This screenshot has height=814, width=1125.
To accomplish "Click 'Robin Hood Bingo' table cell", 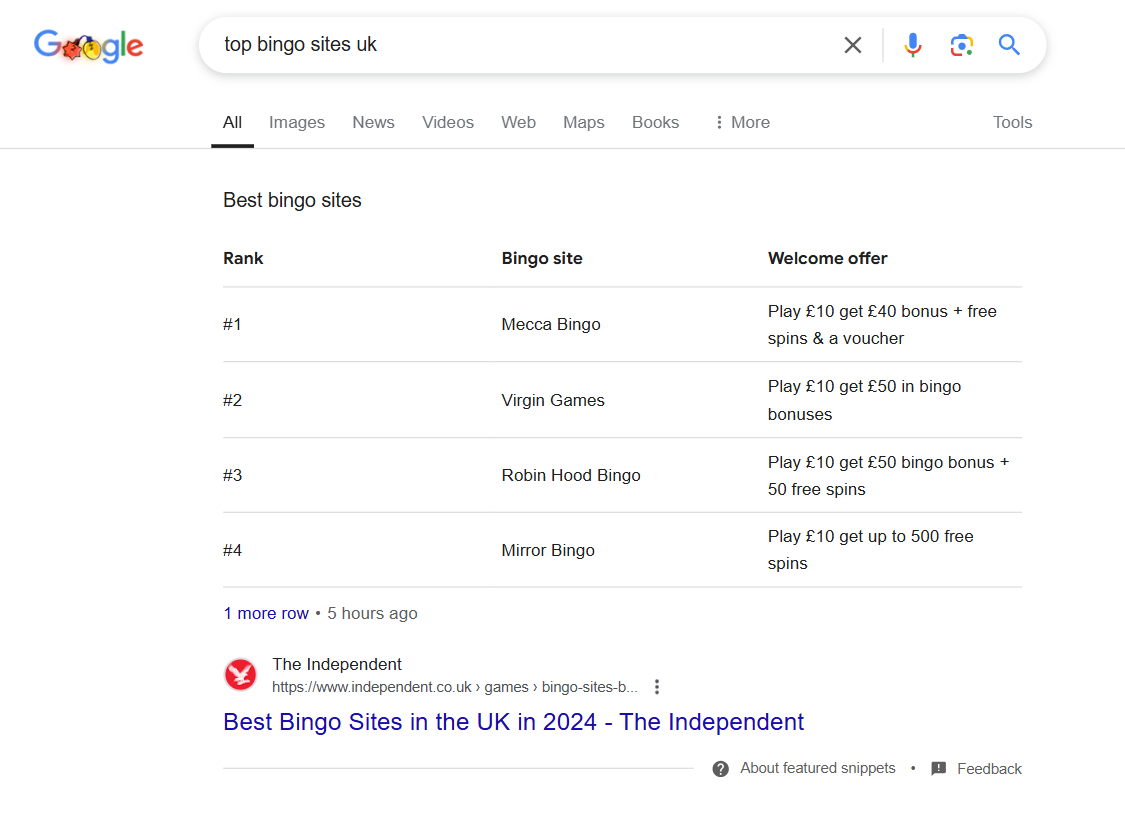I will point(570,475).
